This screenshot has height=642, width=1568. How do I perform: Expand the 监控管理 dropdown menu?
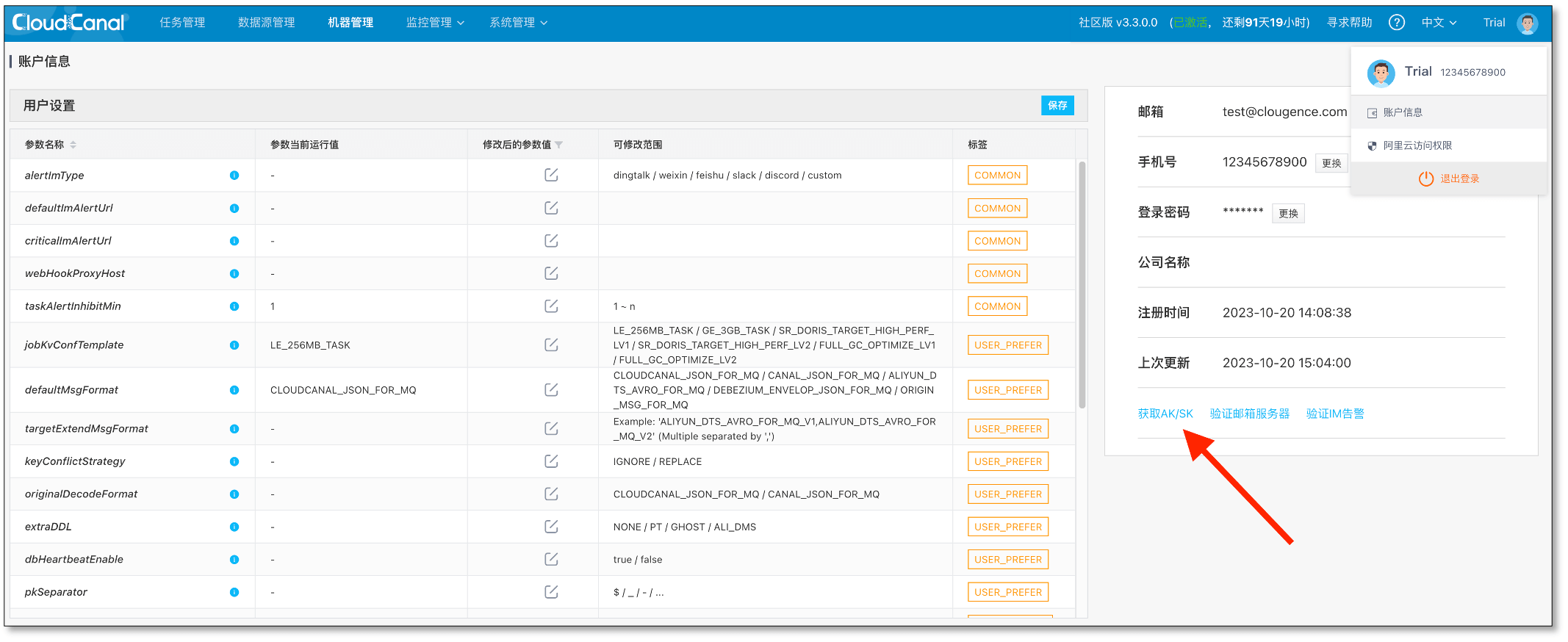(435, 23)
